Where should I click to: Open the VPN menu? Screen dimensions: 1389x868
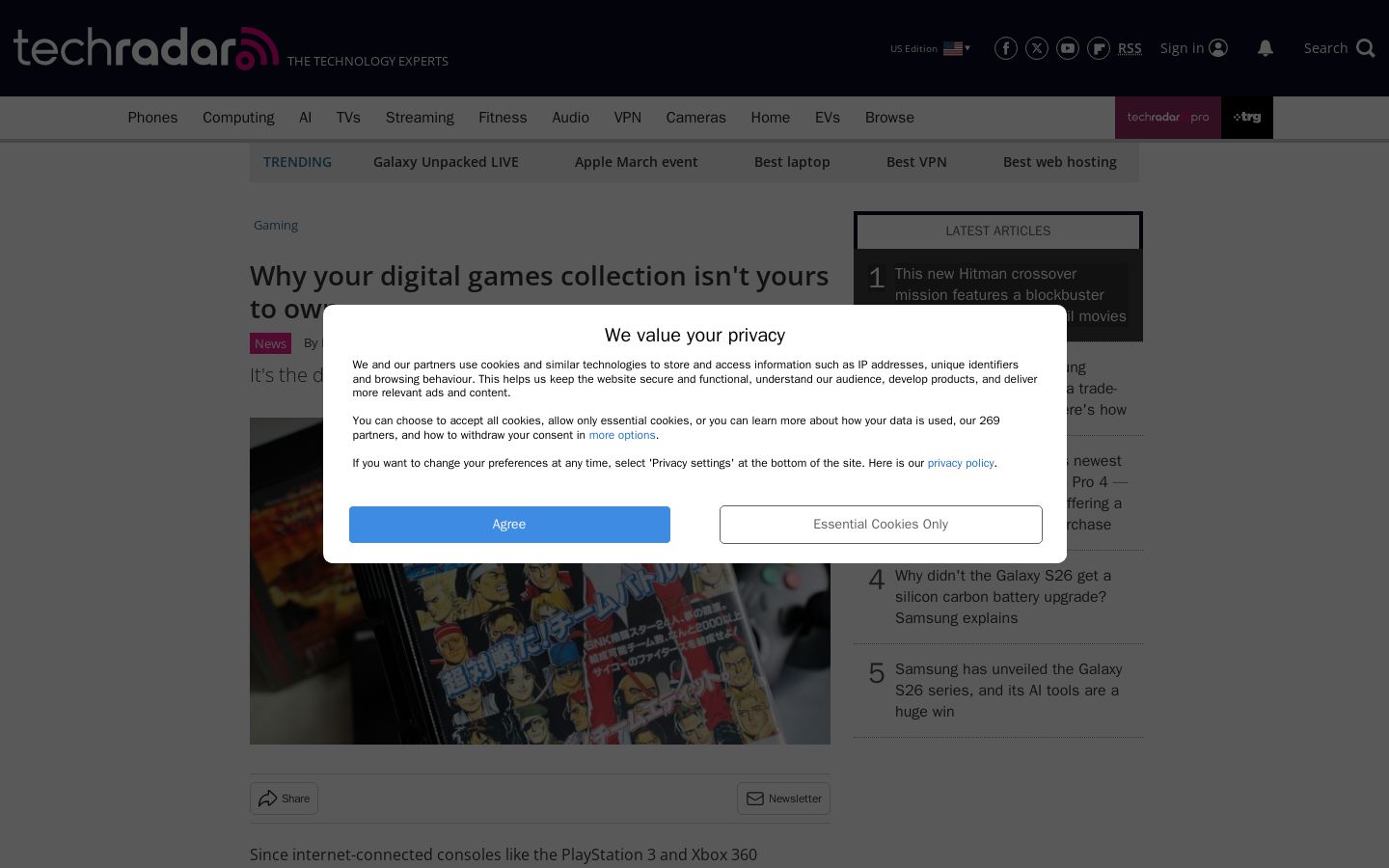(628, 118)
